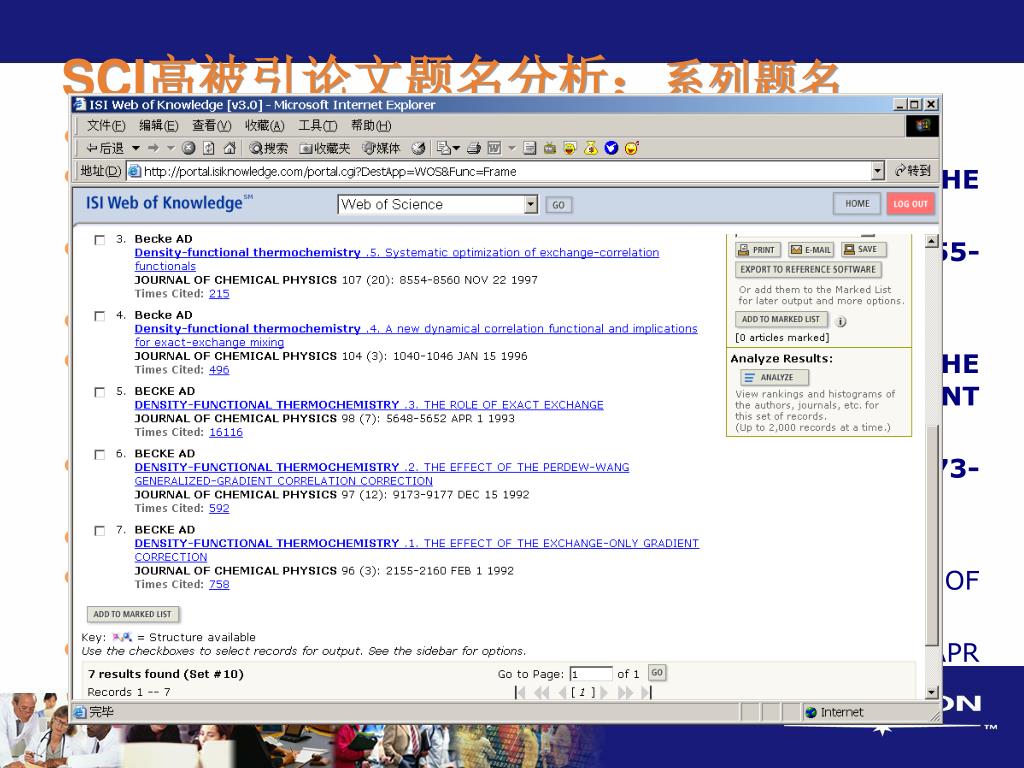
Task: Click the Windows logo throbber icon
Action: 922,125
